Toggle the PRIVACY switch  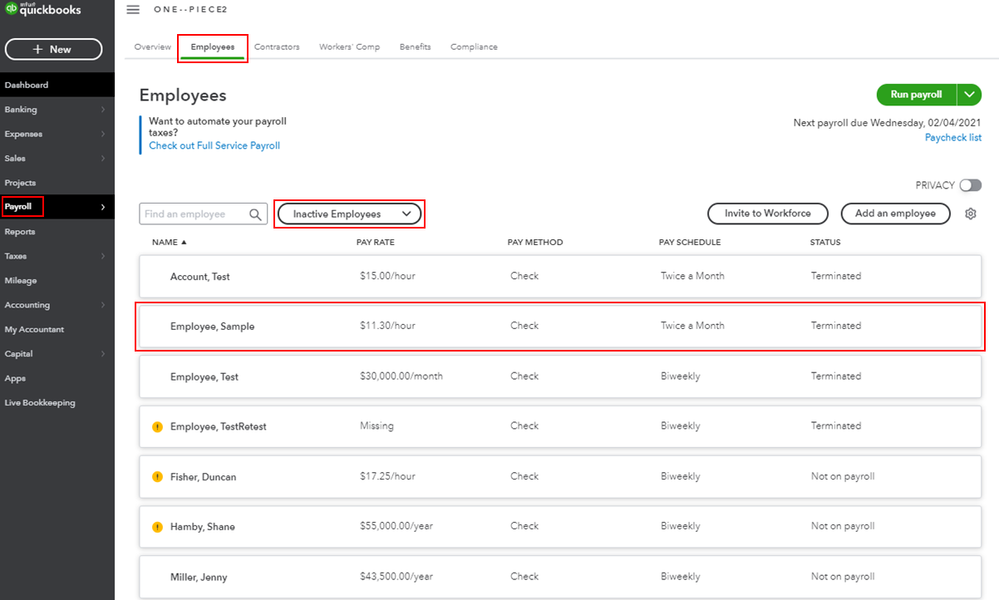(969, 185)
